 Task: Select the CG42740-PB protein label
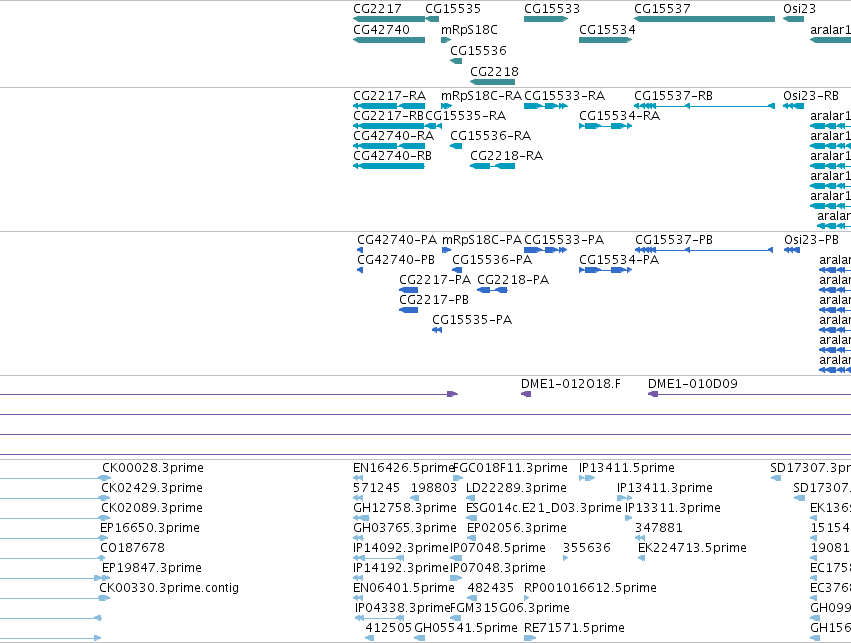[396, 260]
